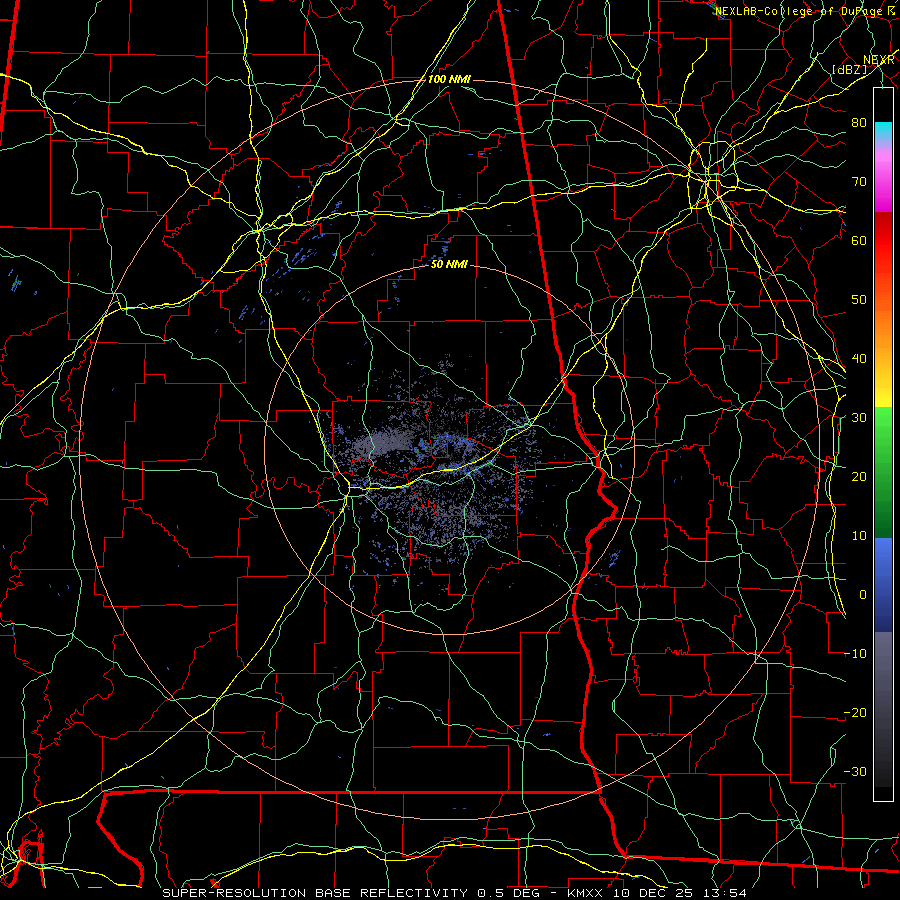Click the KMXX radar station identifier

(587, 893)
